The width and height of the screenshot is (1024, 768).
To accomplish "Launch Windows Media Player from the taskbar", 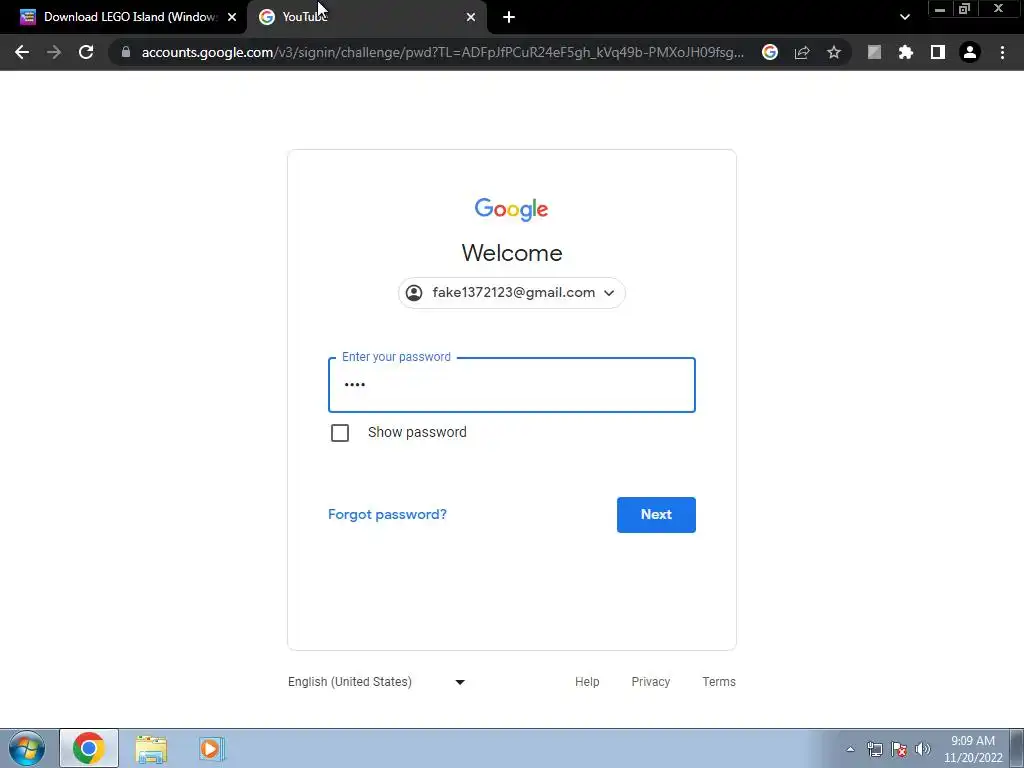I will click(211, 748).
